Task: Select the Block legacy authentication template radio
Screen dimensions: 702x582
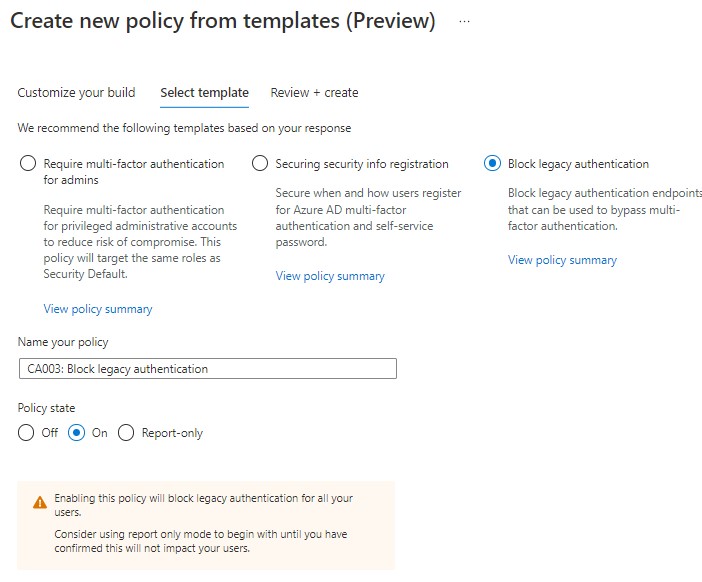Action: (492, 164)
